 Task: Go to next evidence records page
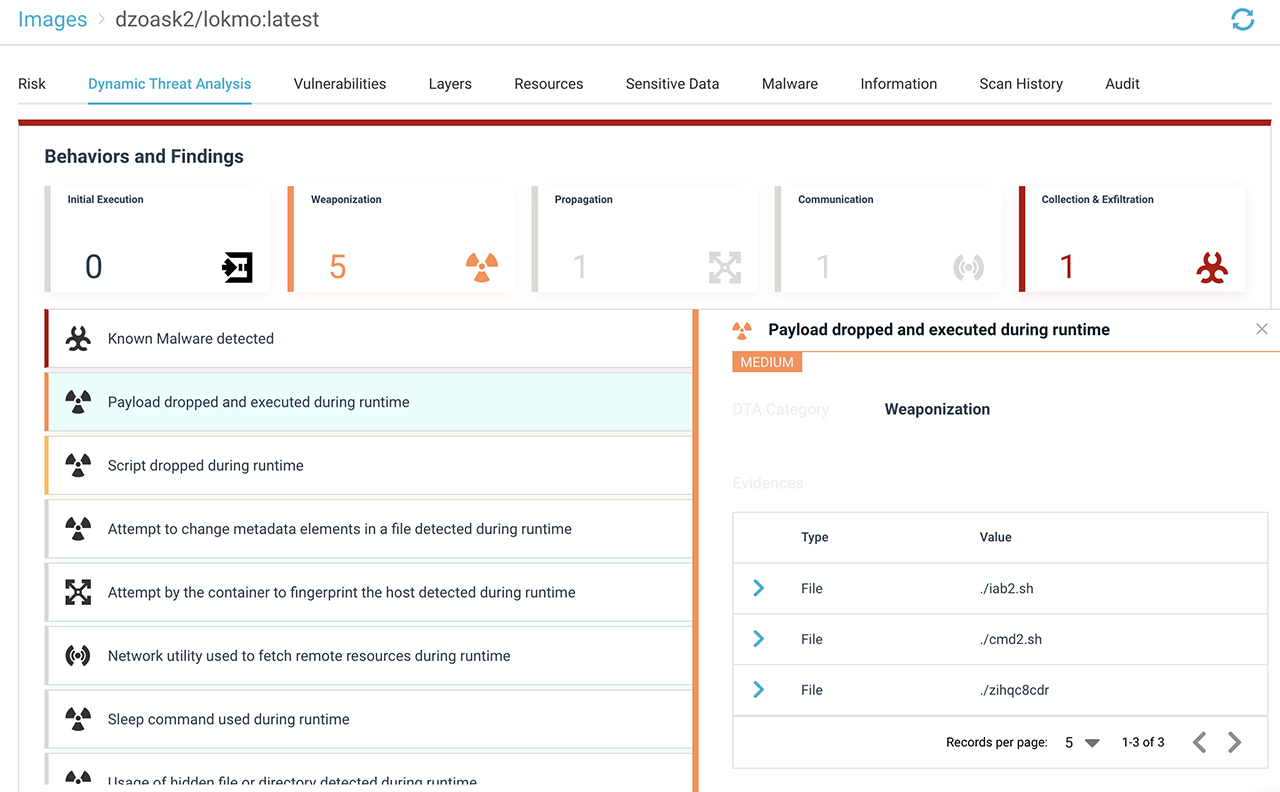point(1235,742)
